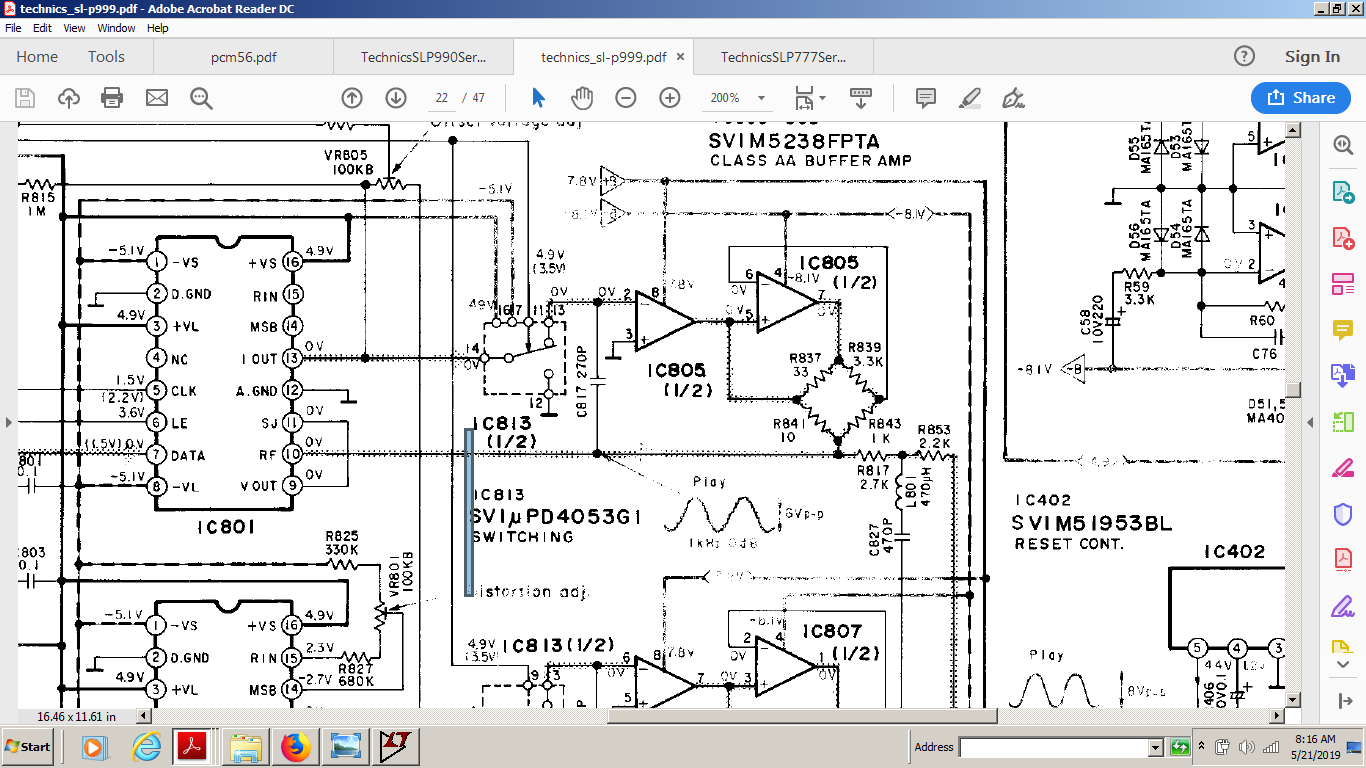Open the Edit menu
The width and height of the screenshot is (1366, 768).
coord(42,28)
